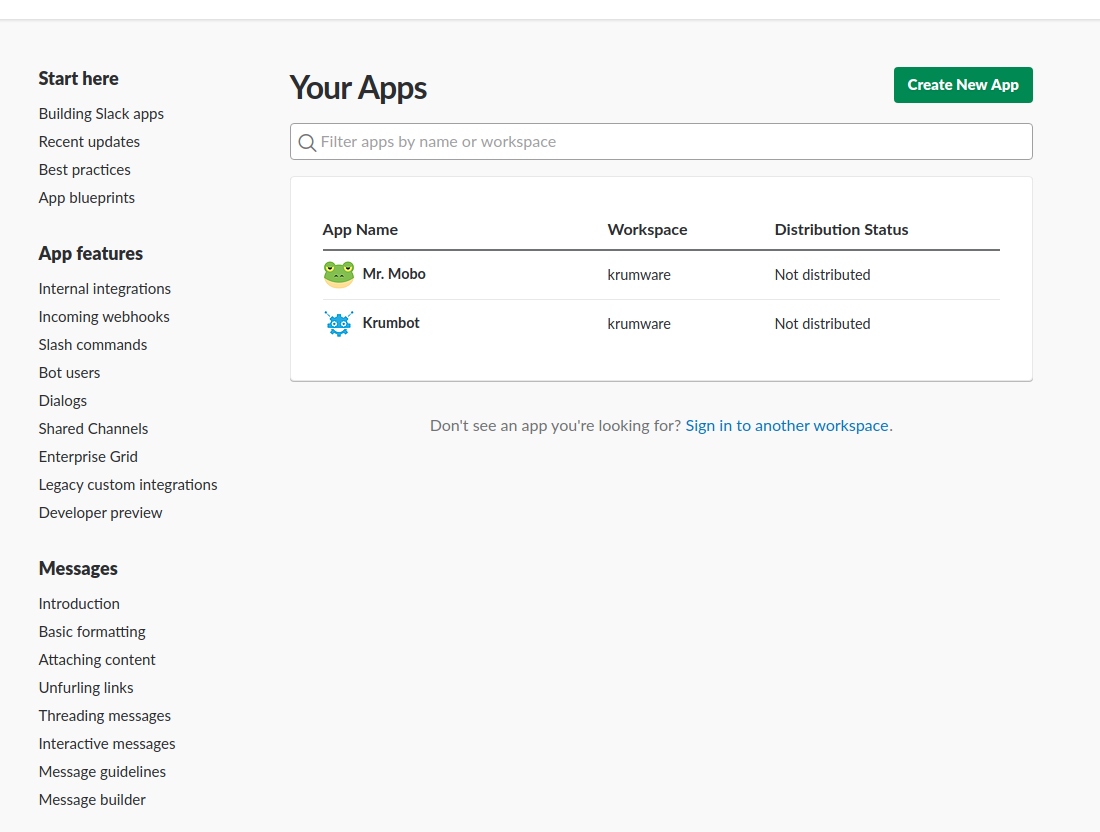The image size is (1100, 832).
Task: Click the App features section heading
Action: pyautogui.click(x=90, y=253)
